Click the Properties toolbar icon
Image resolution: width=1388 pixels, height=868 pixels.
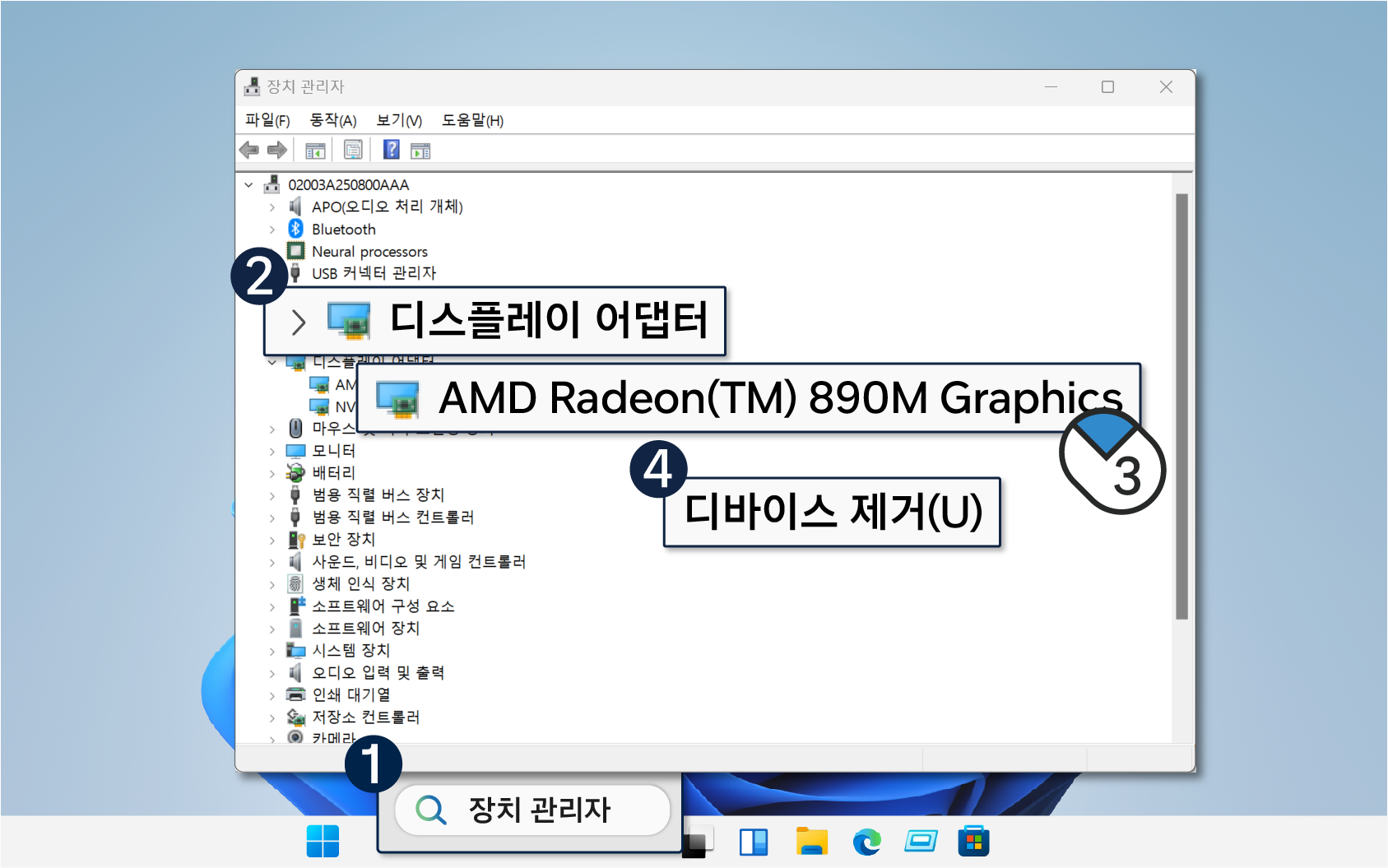(x=353, y=150)
